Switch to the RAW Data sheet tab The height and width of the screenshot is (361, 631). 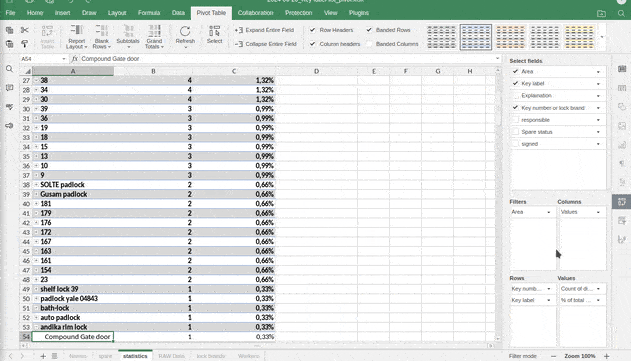(171, 356)
